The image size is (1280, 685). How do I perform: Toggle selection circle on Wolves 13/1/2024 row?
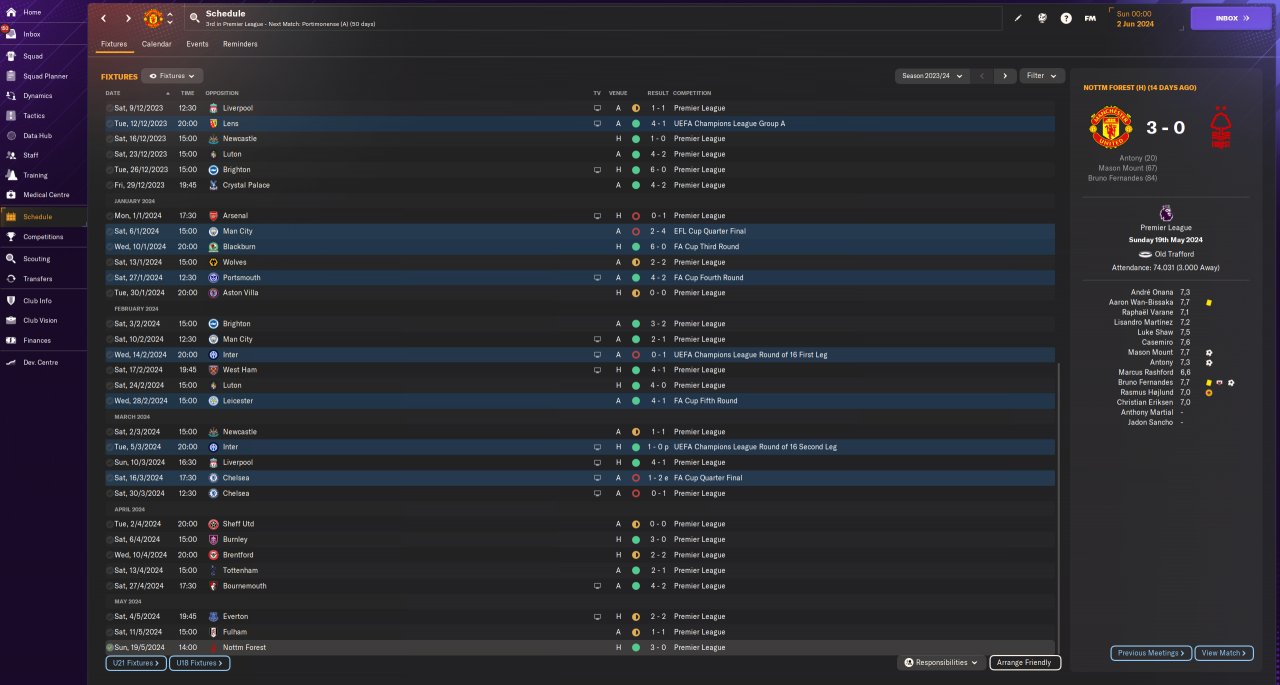point(110,262)
